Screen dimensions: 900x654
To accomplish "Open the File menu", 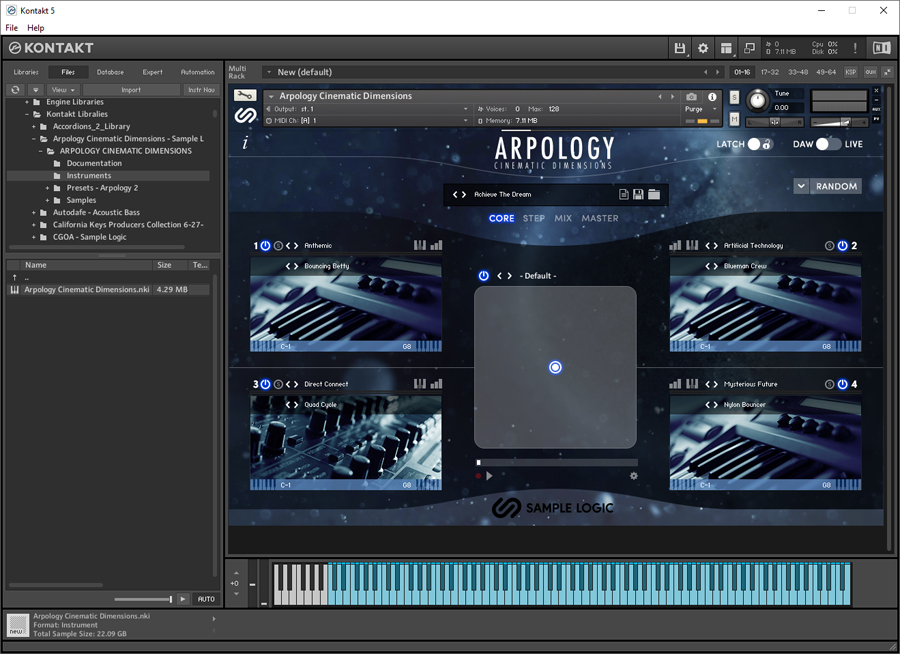I will [11, 28].
